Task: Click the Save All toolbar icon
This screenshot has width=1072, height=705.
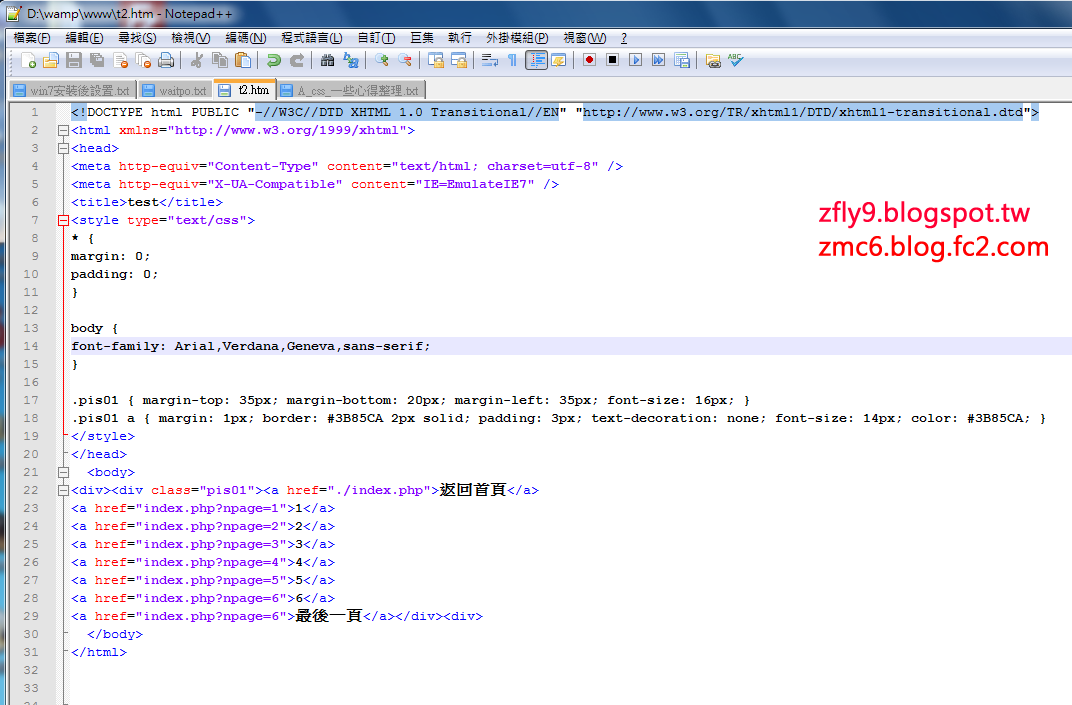Action: pos(97,60)
